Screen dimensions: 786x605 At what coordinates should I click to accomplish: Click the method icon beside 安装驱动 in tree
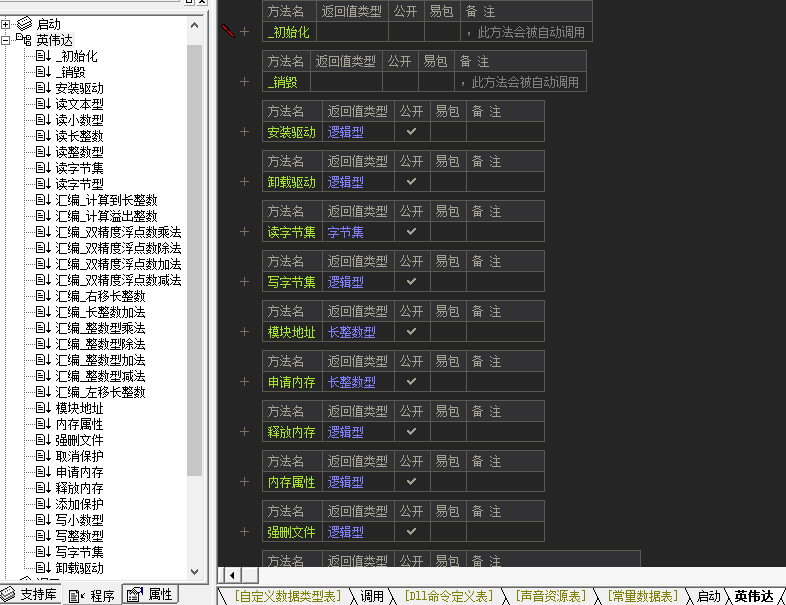42,88
